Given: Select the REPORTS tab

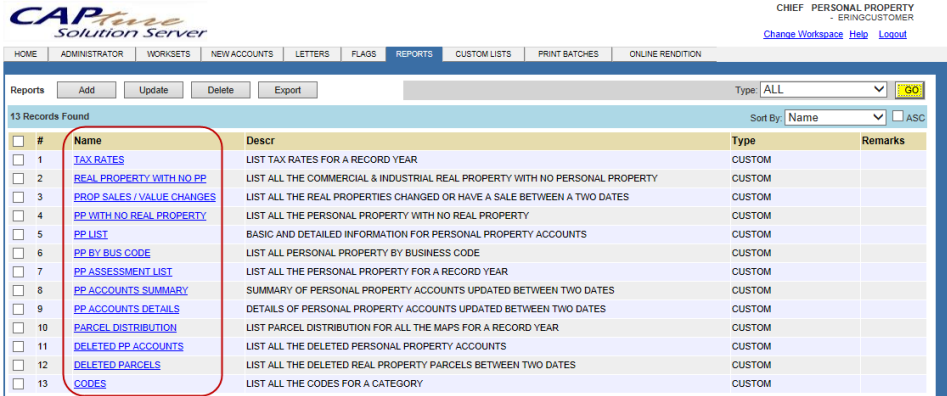Looking at the screenshot, I should click(x=414, y=54).
